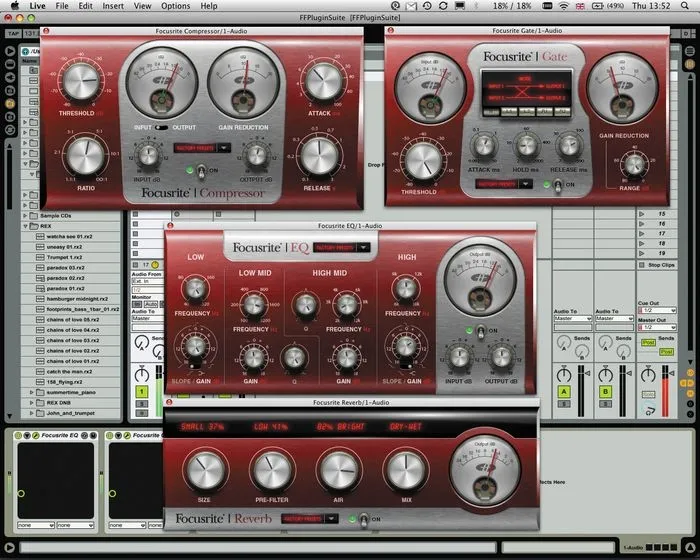Click the Stop Clips button
700x560 pixels.
coord(657,265)
